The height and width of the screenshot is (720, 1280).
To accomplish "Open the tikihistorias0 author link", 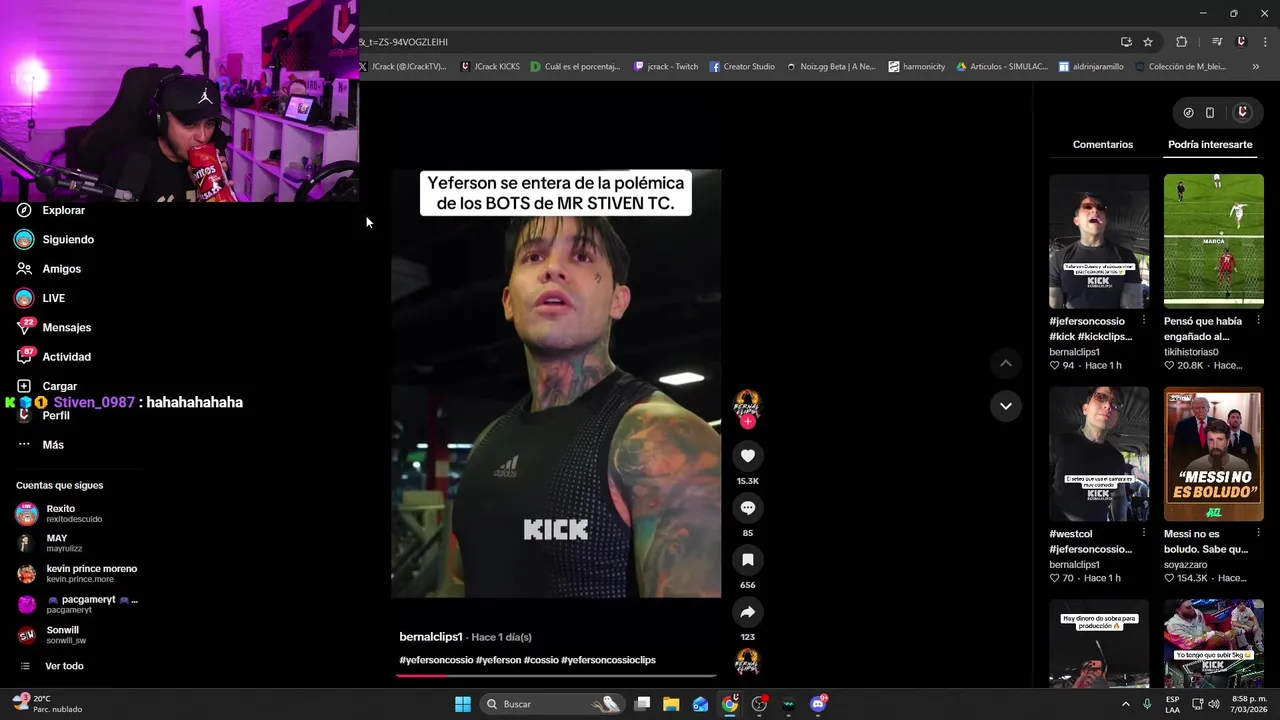I will 1191,352.
